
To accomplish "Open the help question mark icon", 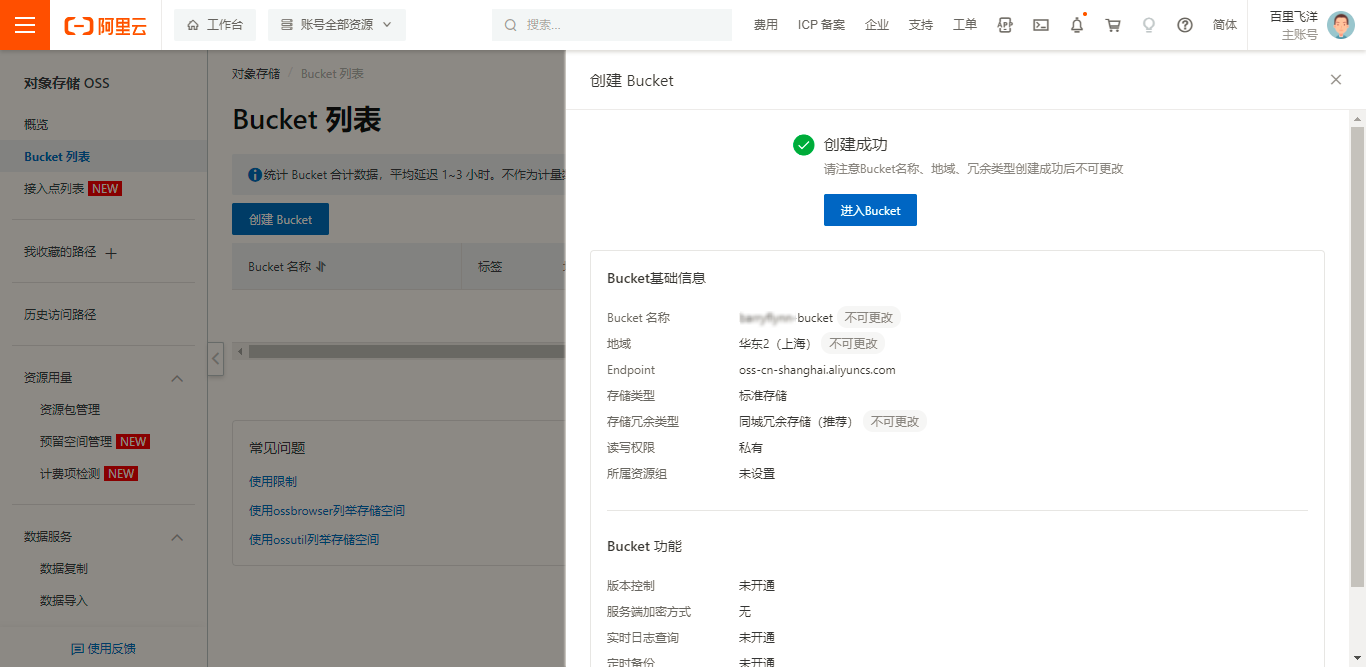I will click(x=1185, y=25).
